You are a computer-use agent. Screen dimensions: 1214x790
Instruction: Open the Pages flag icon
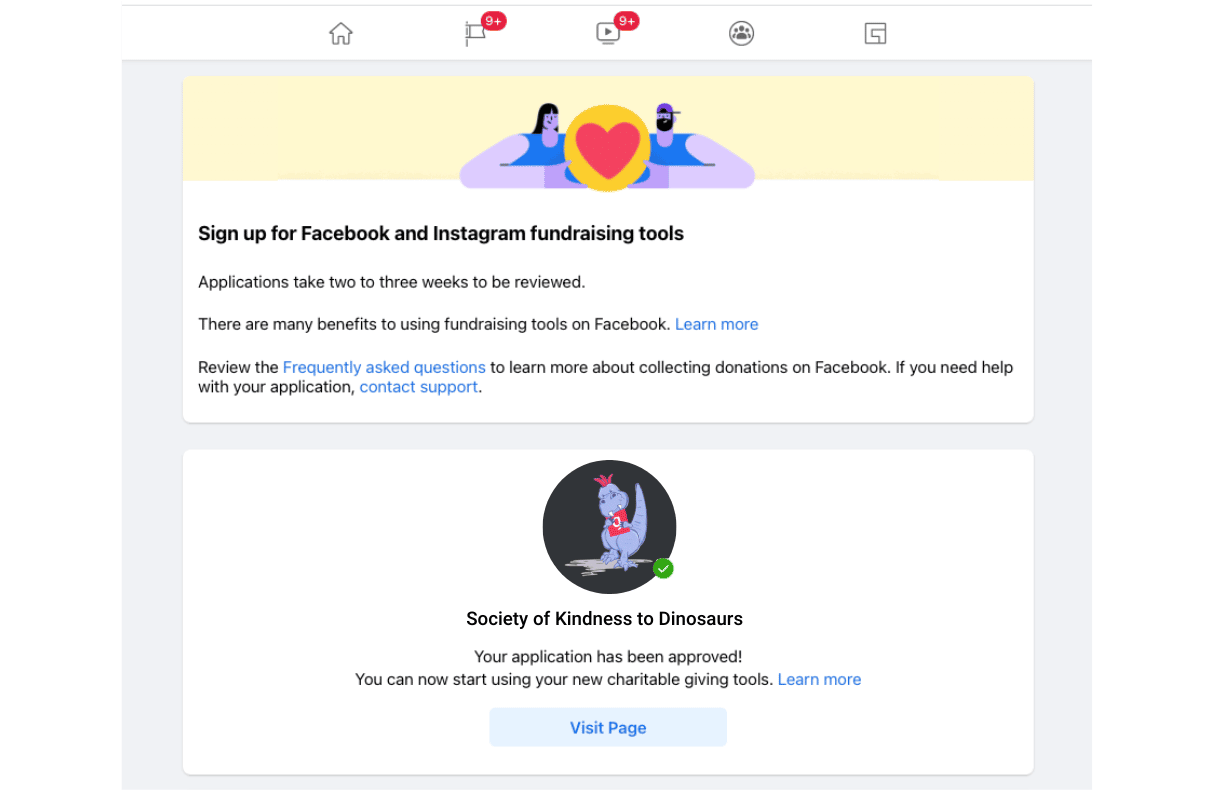475,34
